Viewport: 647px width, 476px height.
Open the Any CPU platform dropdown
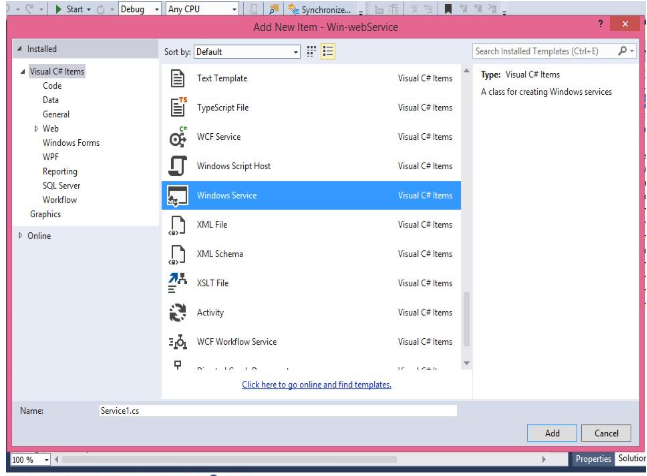[202, 9]
